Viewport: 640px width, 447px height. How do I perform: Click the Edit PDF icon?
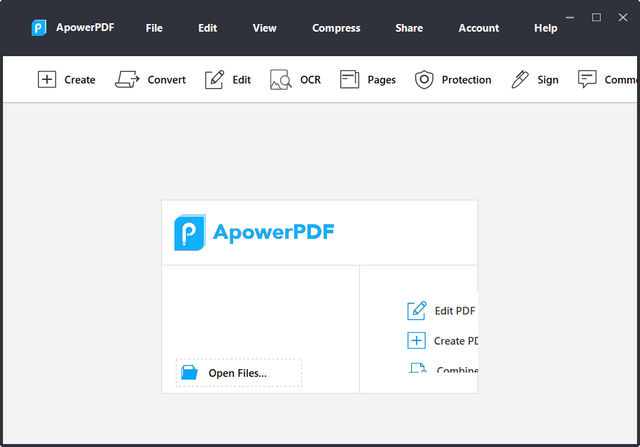(417, 311)
